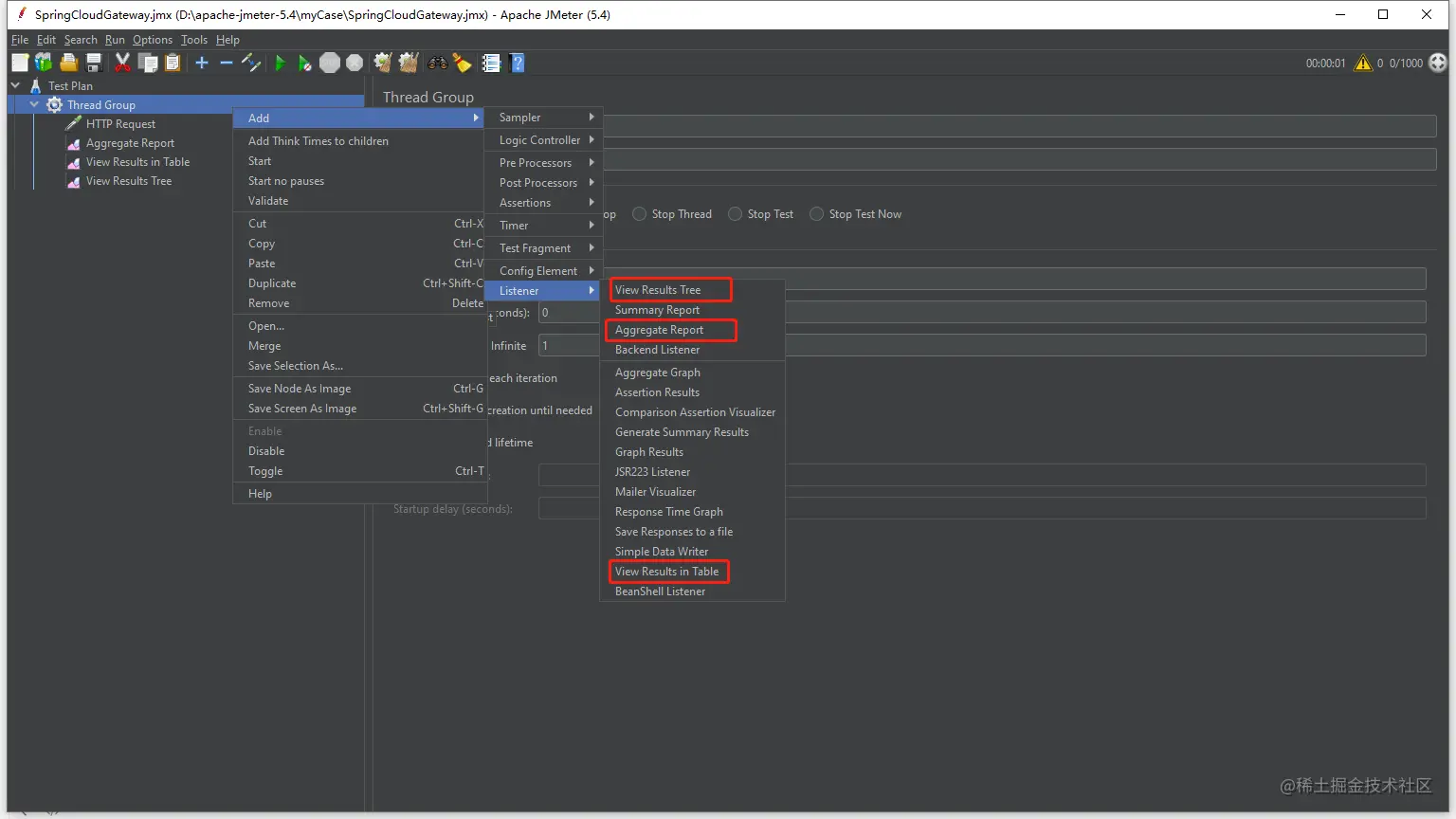Click the yellow warning log errors icon
Viewport: 1456px width, 819px height.
pos(1363,63)
